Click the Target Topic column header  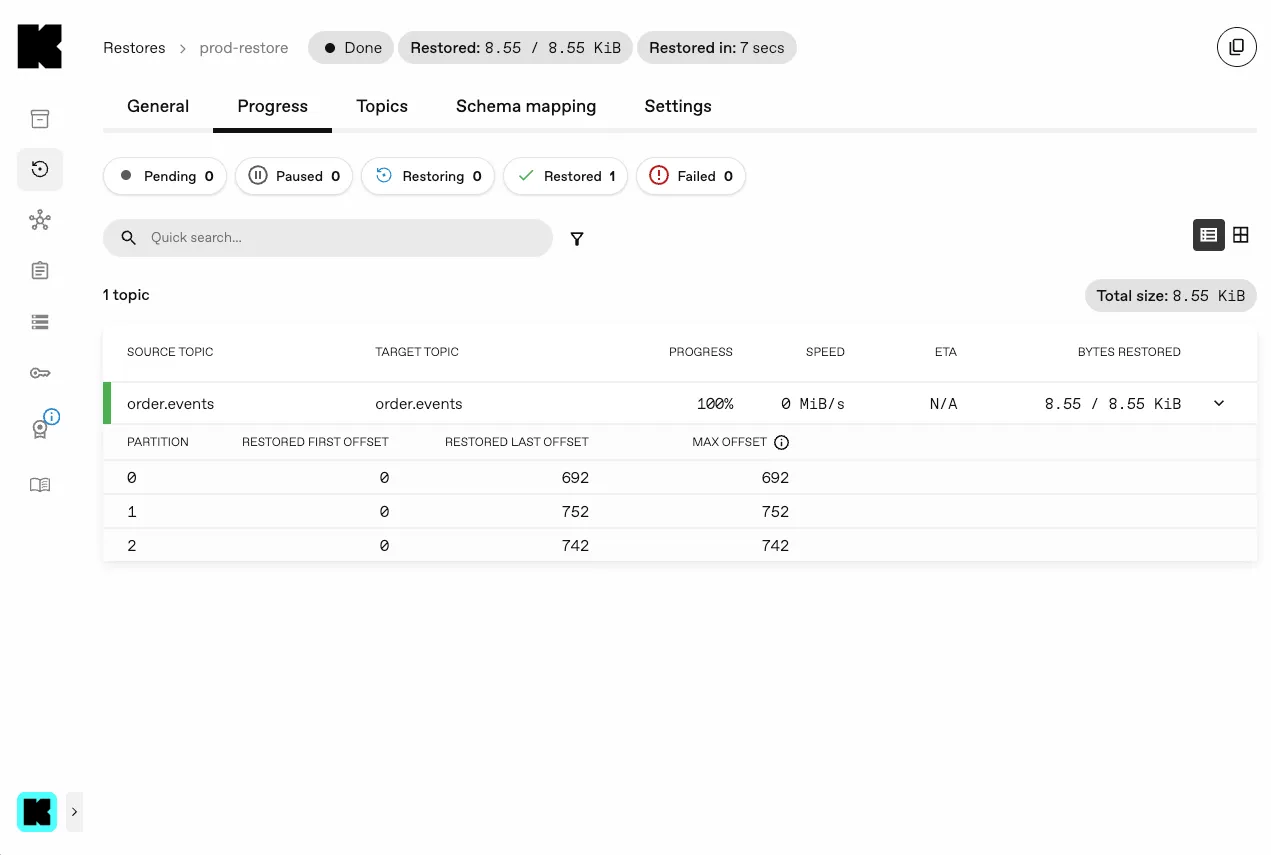[417, 352]
